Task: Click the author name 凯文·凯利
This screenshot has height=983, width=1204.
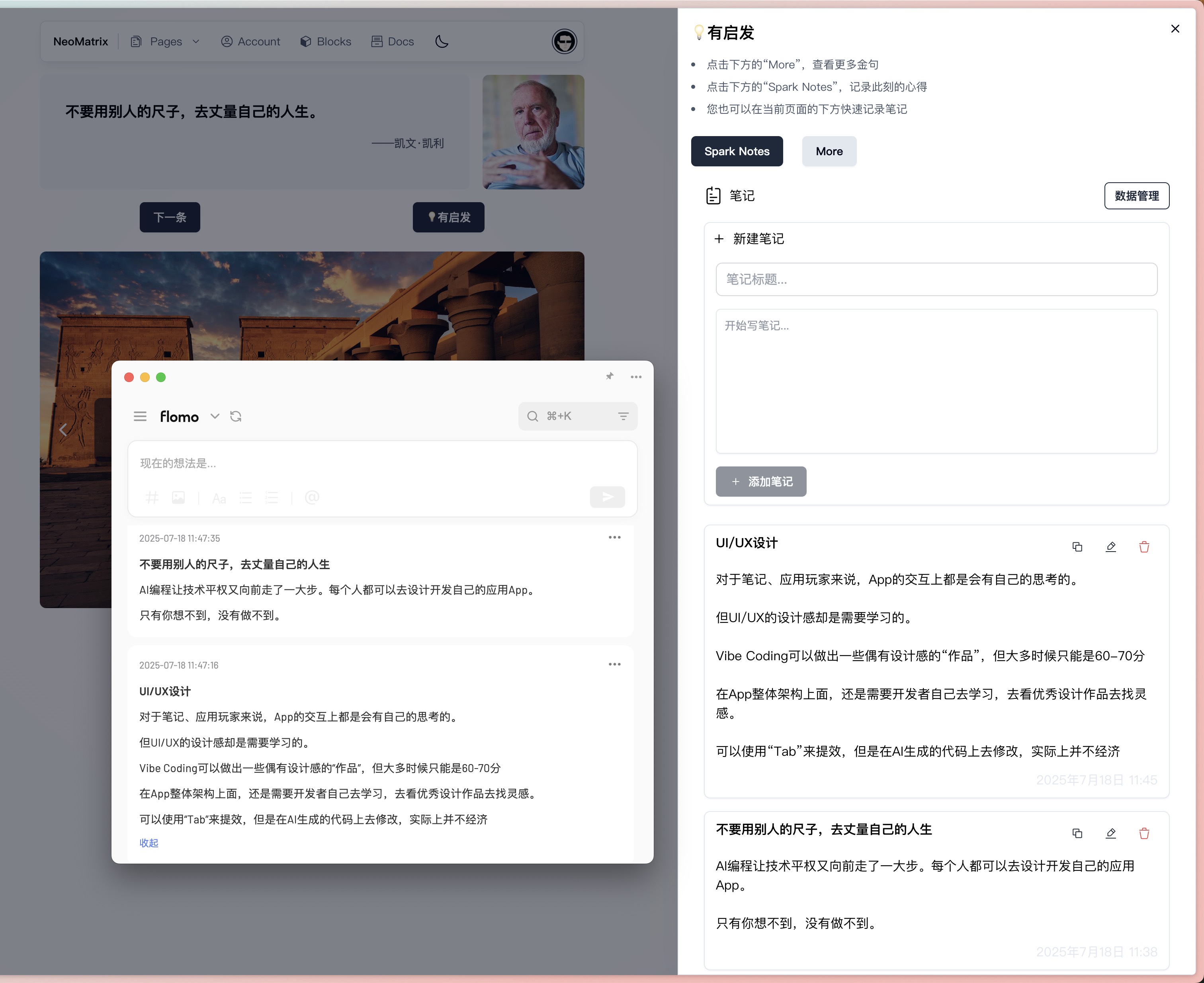Action: [x=419, y=143]
